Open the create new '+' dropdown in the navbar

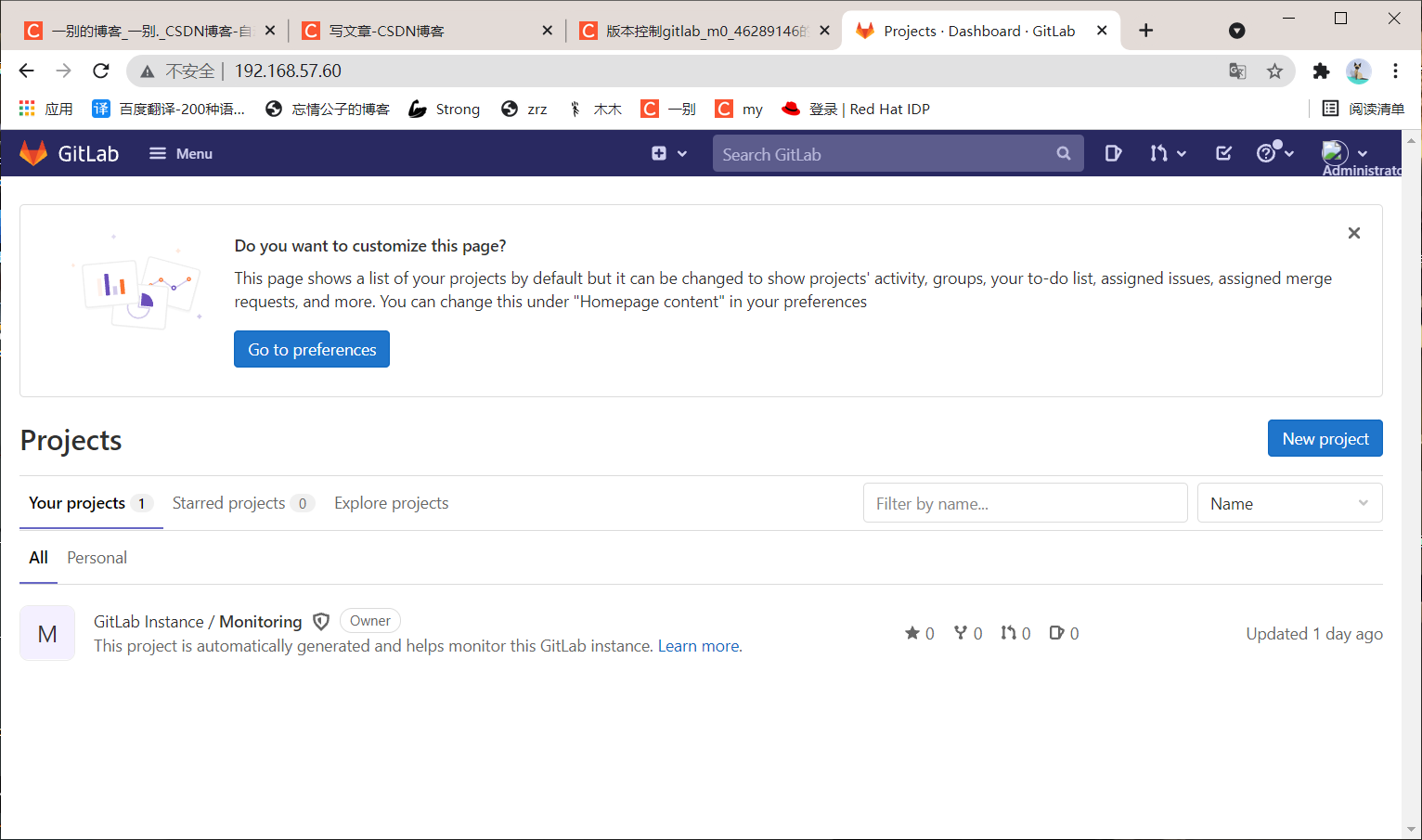click(669, 153)
